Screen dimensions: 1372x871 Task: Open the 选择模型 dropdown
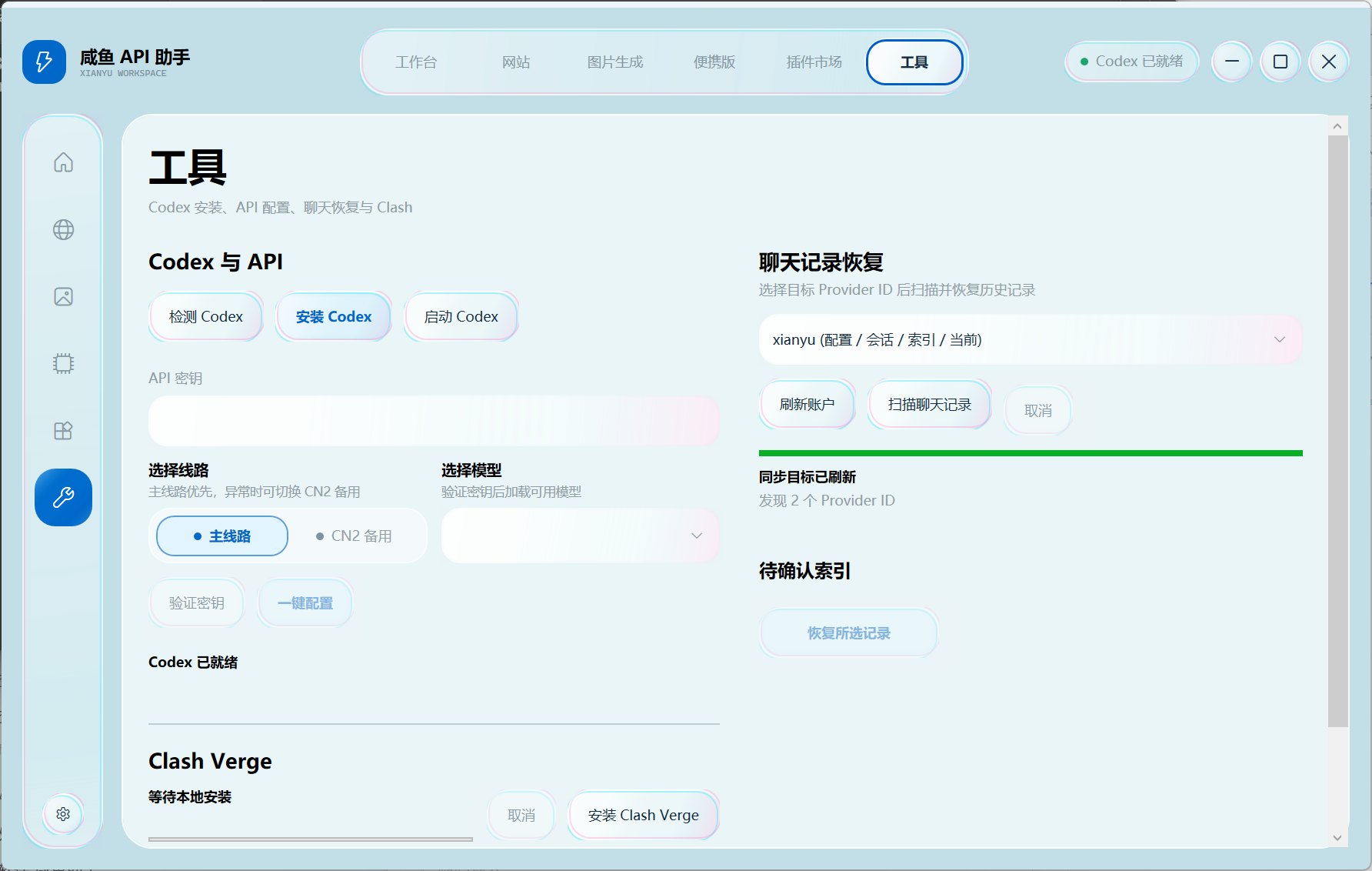click(x=580, y=536)
